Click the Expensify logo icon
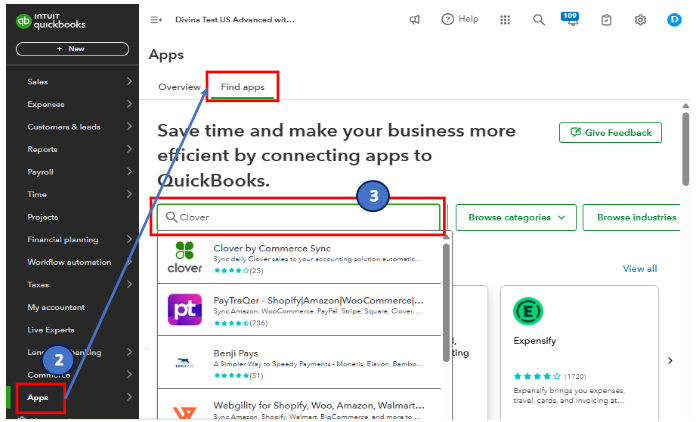The height and width of the screenshot is (422, 699). coord(528,311)
